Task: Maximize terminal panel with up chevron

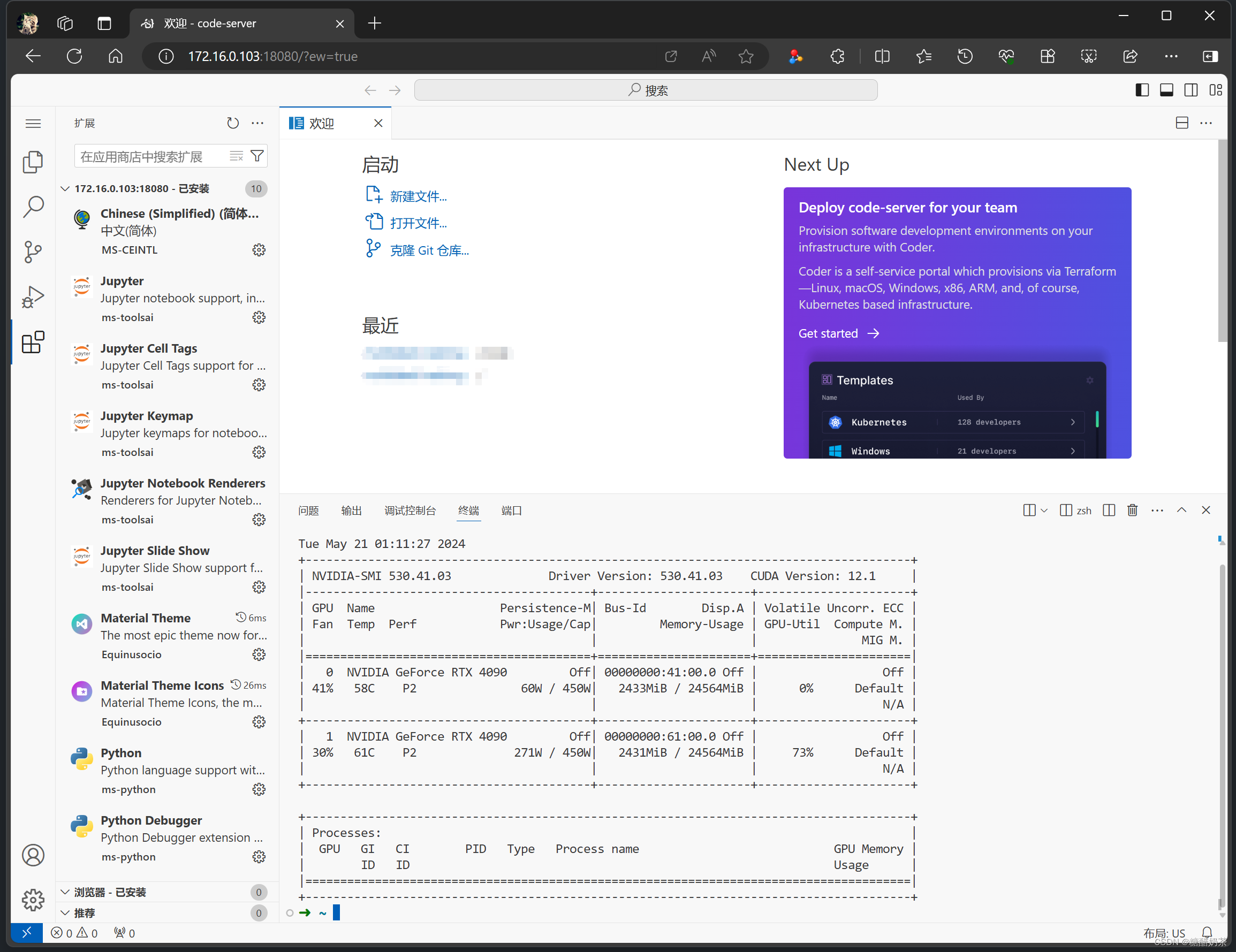Action: [x=1182, y=510]
